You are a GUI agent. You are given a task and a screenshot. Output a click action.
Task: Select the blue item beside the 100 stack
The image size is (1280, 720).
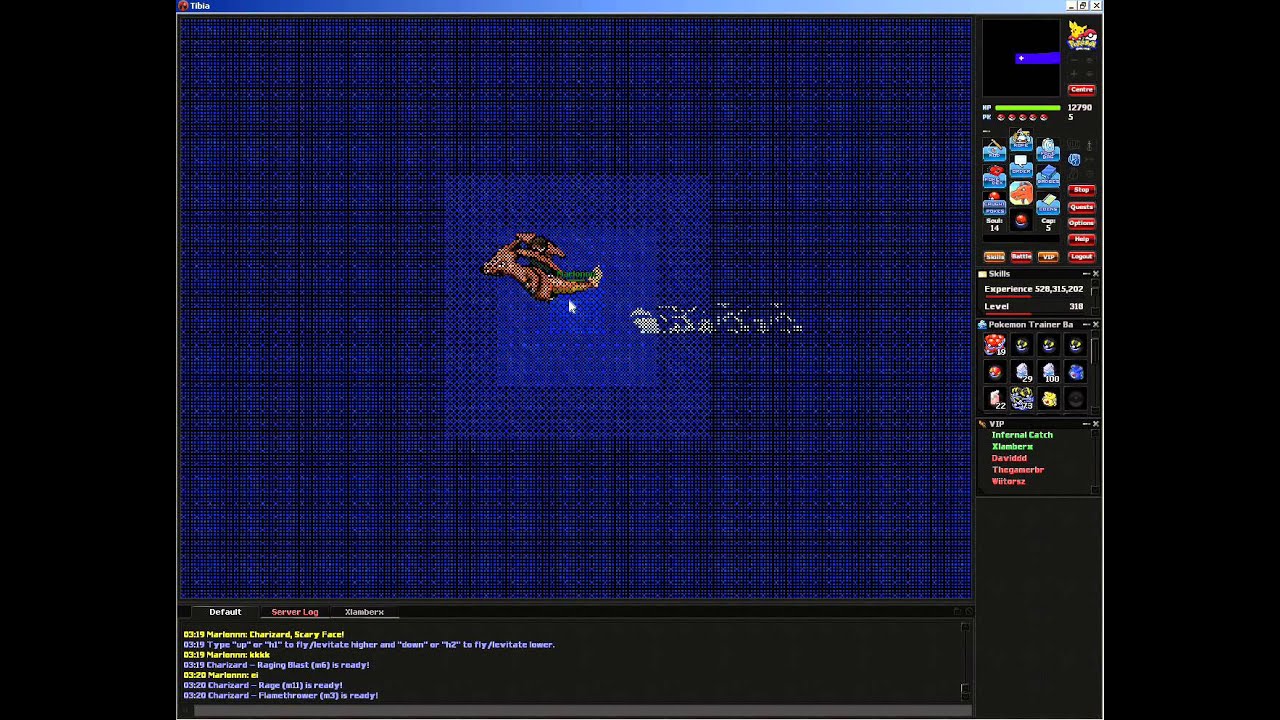pos(1077,372)
